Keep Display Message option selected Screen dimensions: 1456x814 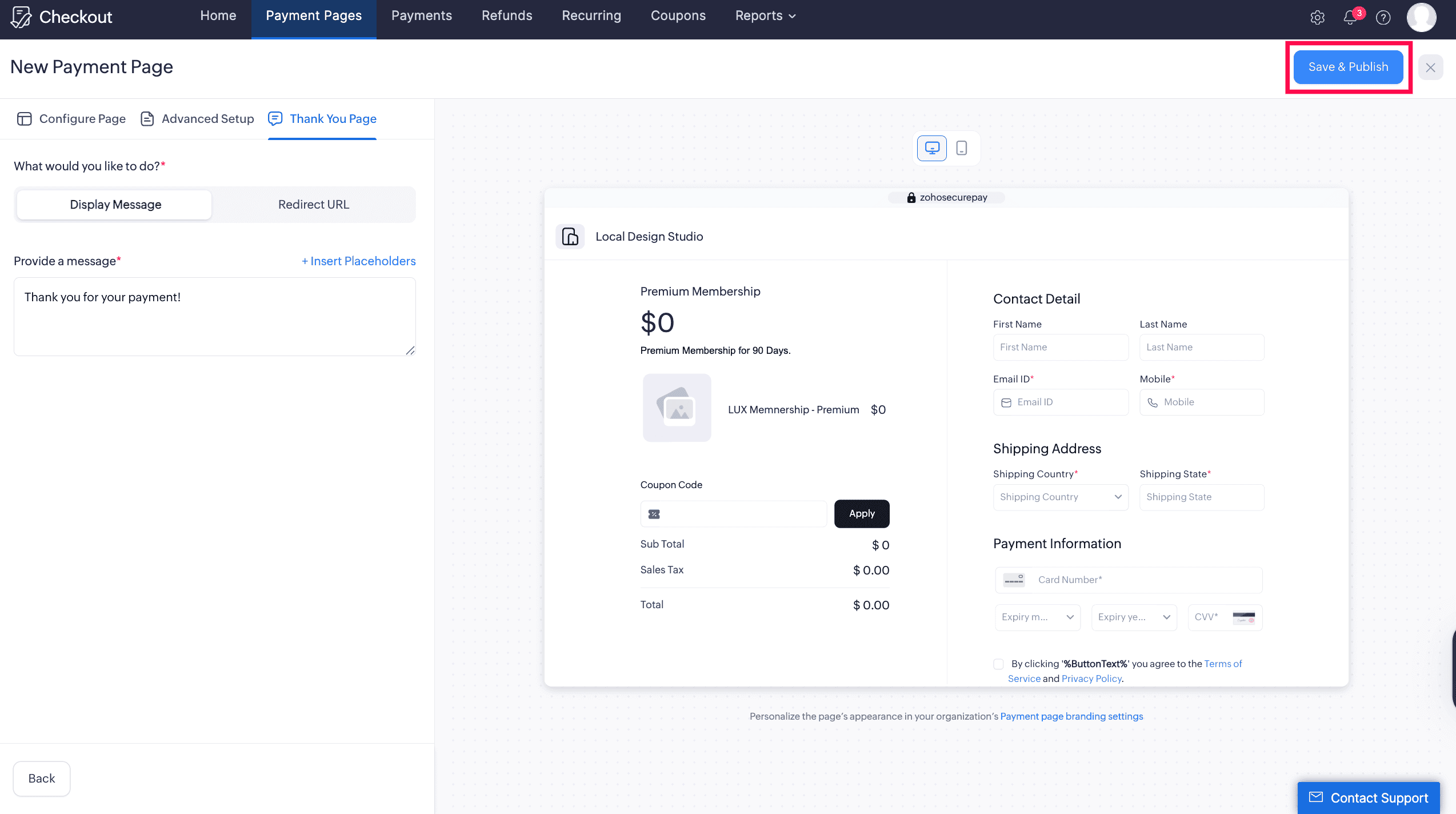click(114, 204)
